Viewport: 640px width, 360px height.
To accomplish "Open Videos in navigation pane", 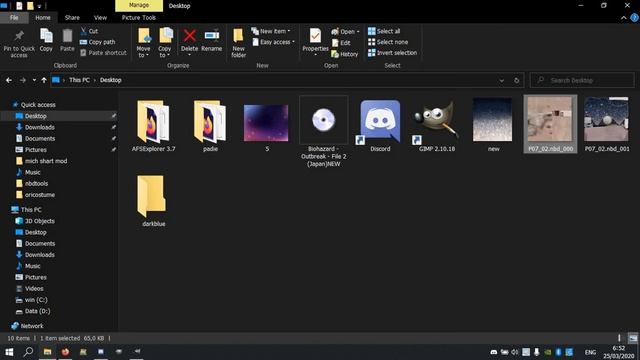I will [34, 289].
